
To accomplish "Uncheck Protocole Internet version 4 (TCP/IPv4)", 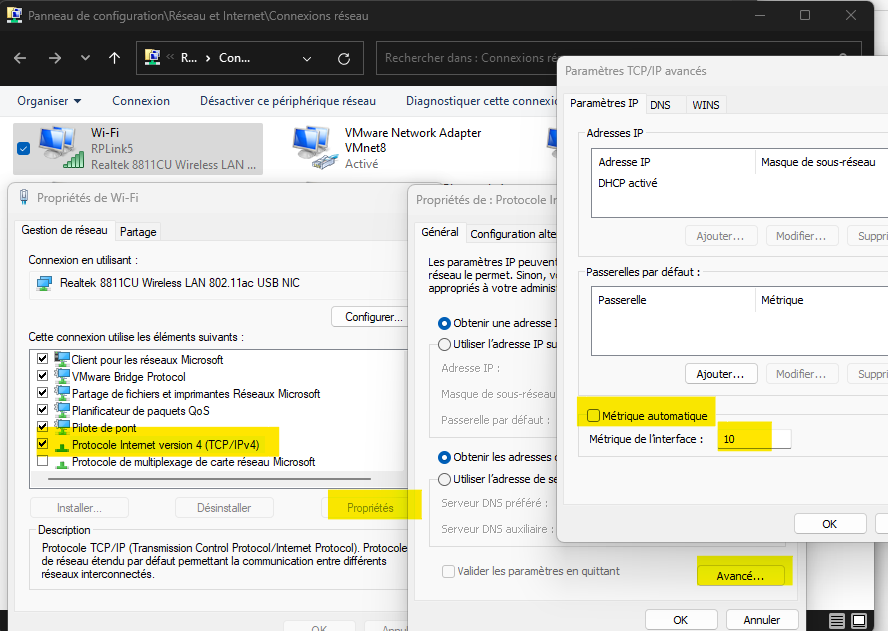I will coord(42,444).
